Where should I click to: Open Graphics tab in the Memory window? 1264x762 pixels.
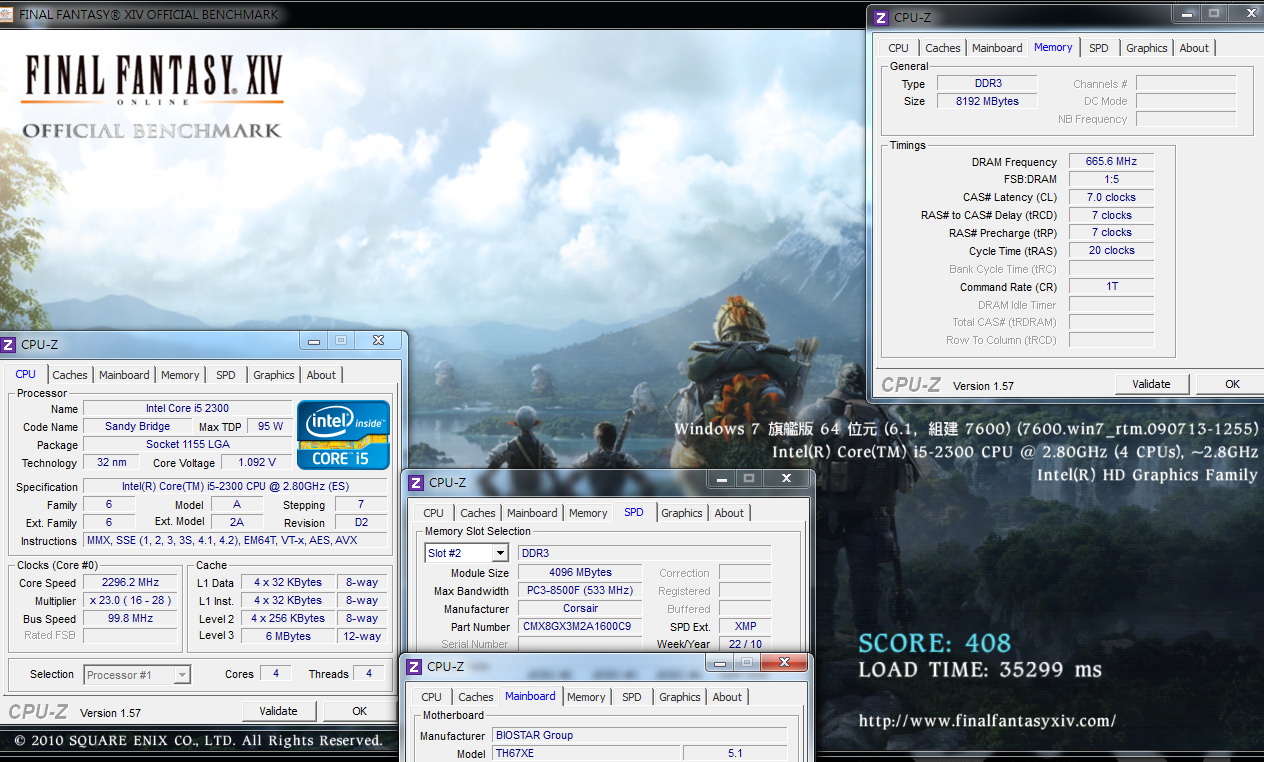(x=1147, y=48)
